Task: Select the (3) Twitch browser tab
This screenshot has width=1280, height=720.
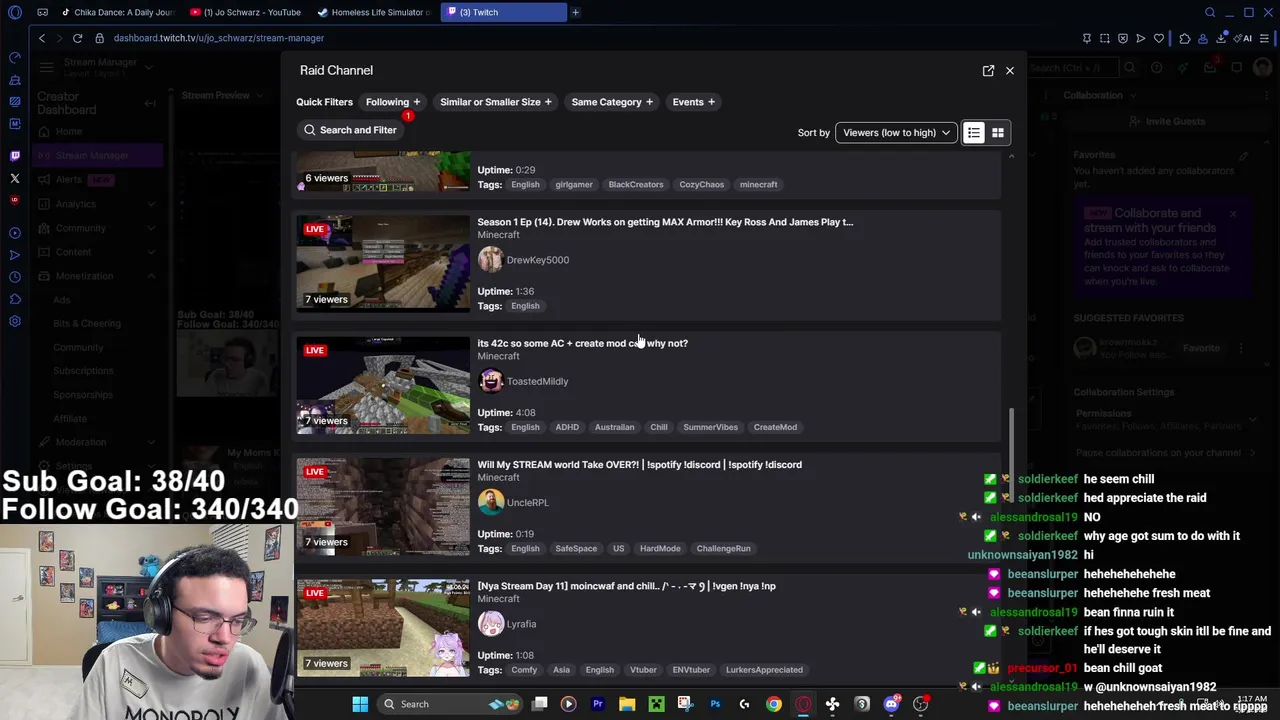Action: click(503, 12)
